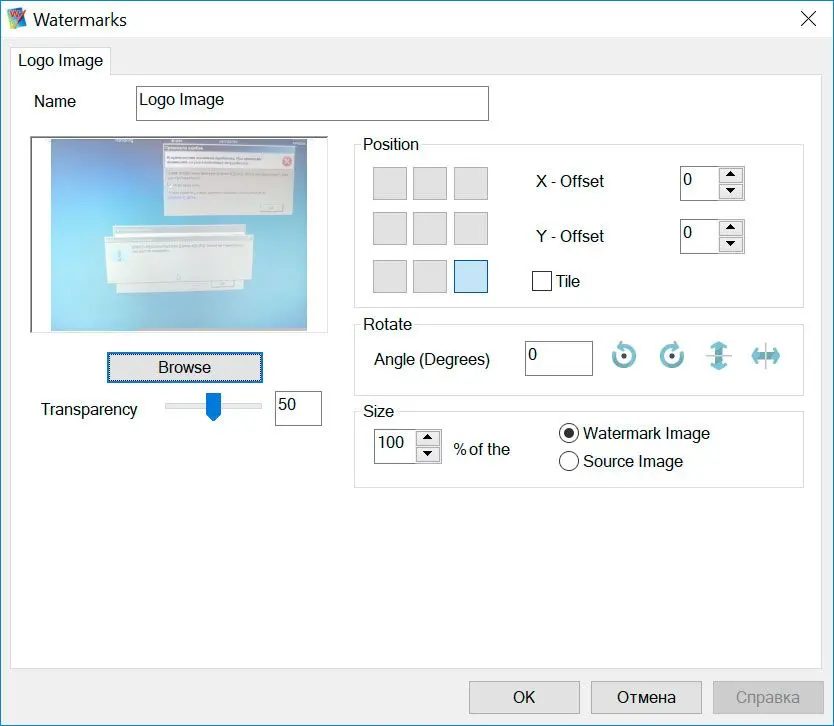Click the X - Offset value field
This screenshot has width=834, height=726.
tap(699, 183)
